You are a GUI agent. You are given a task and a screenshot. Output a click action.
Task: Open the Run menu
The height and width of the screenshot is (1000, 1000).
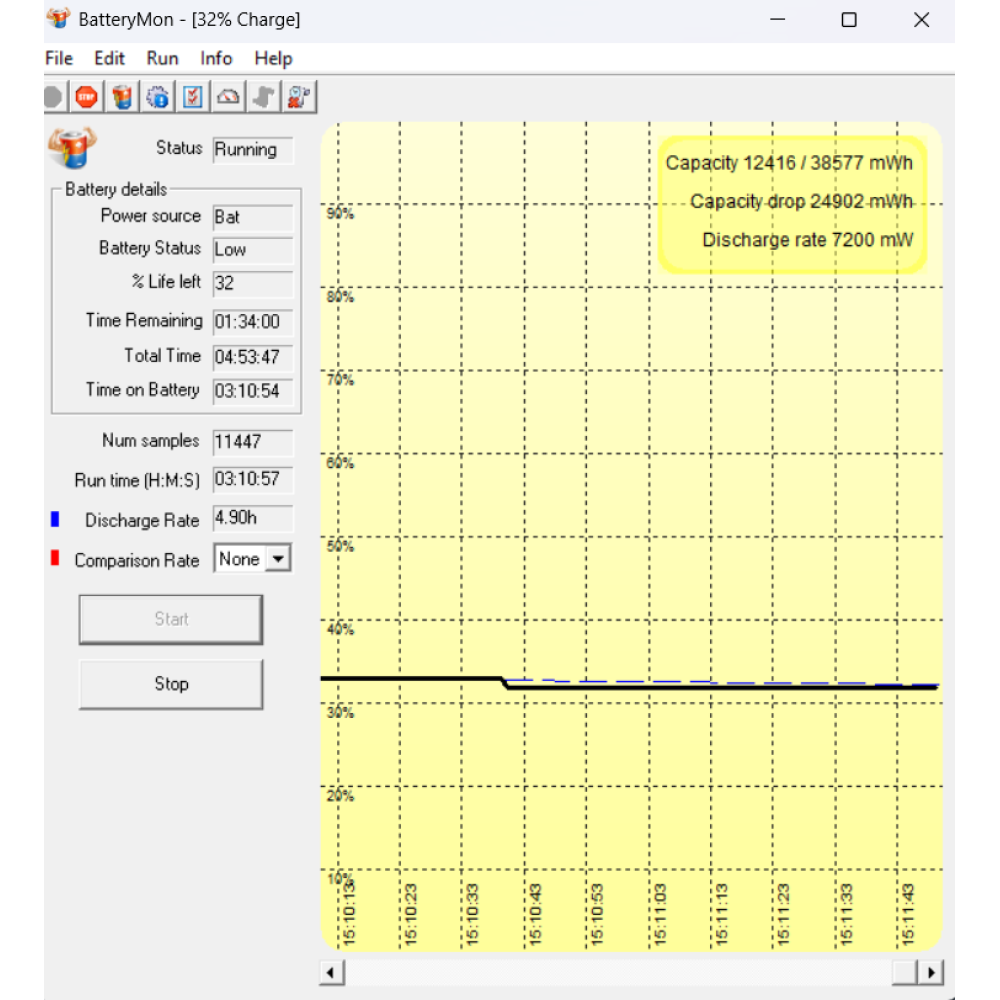(162, 59)
